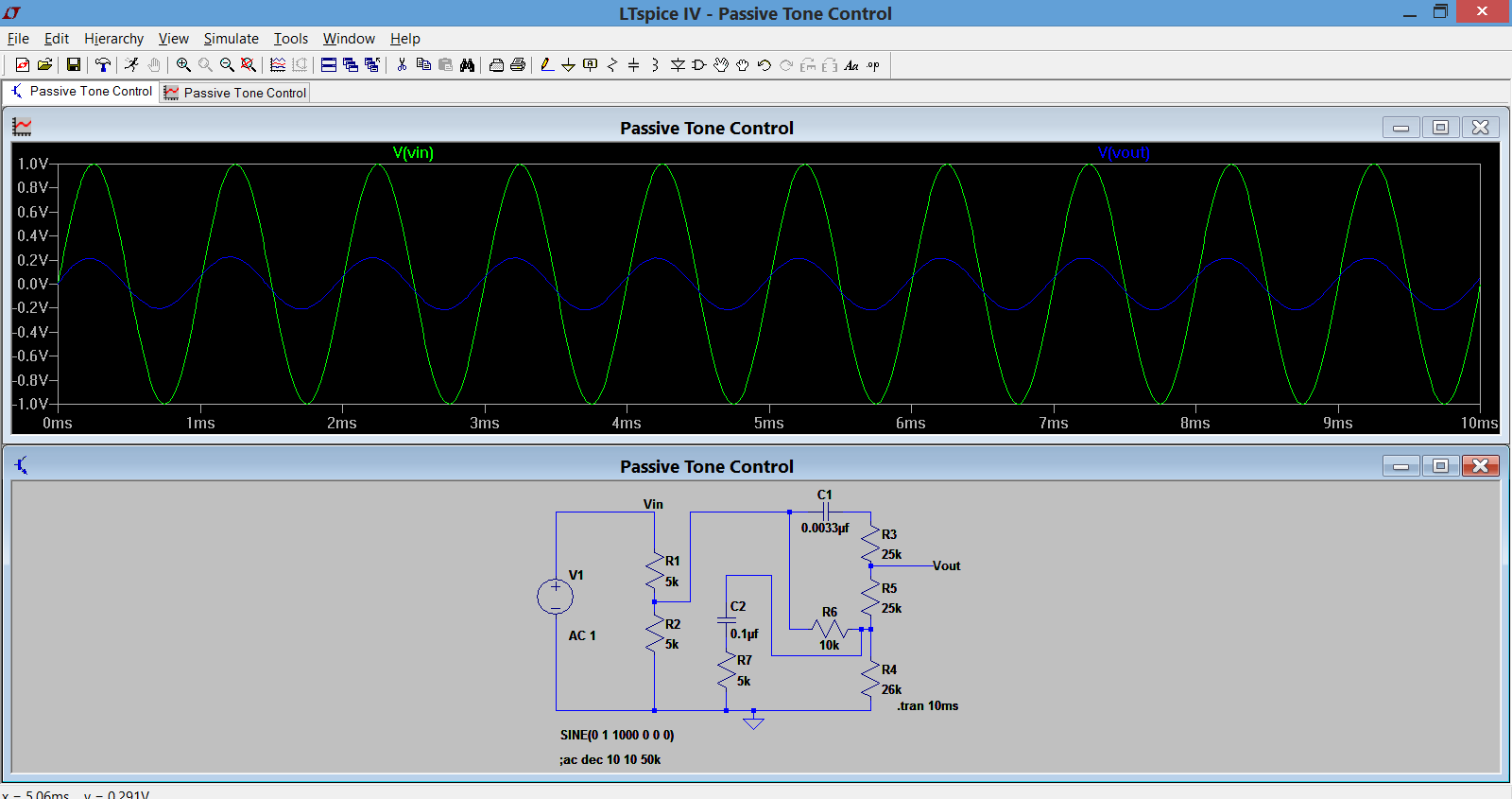Select the Label Net tool
This screenshot has height=799, width=1512.
(590, 64)
